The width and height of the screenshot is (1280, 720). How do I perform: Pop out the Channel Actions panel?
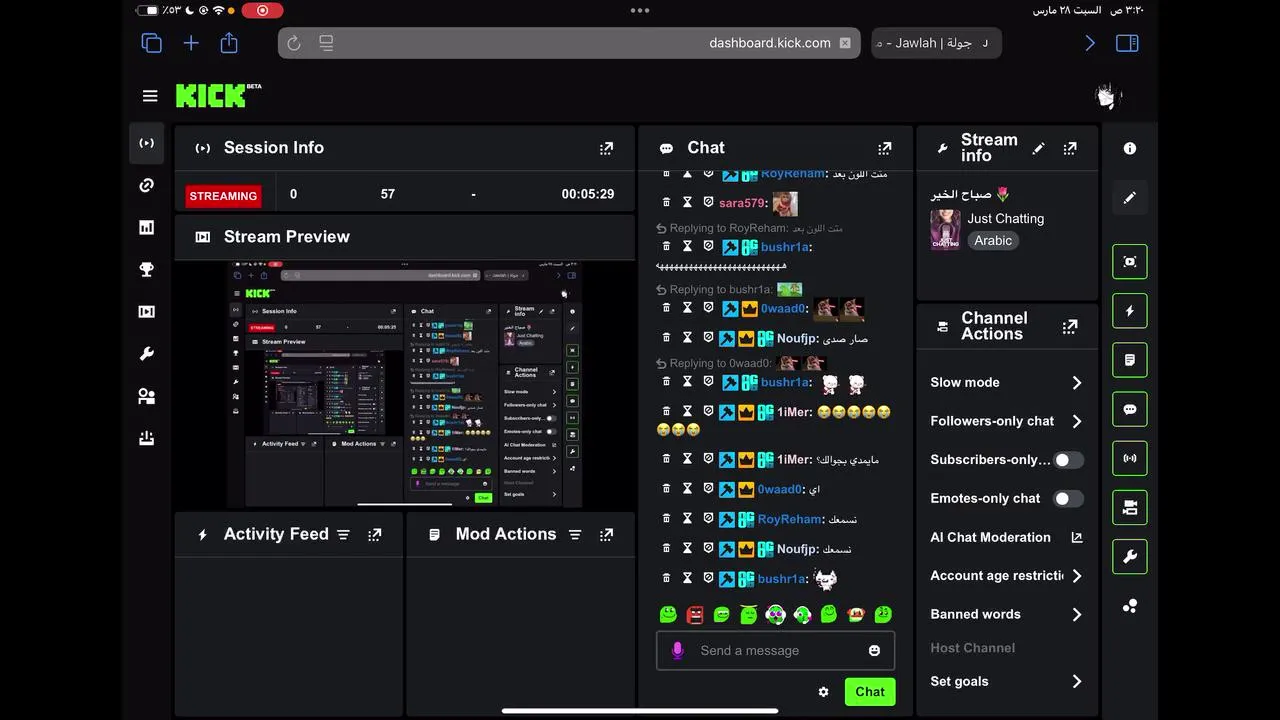pos(1070,326)
